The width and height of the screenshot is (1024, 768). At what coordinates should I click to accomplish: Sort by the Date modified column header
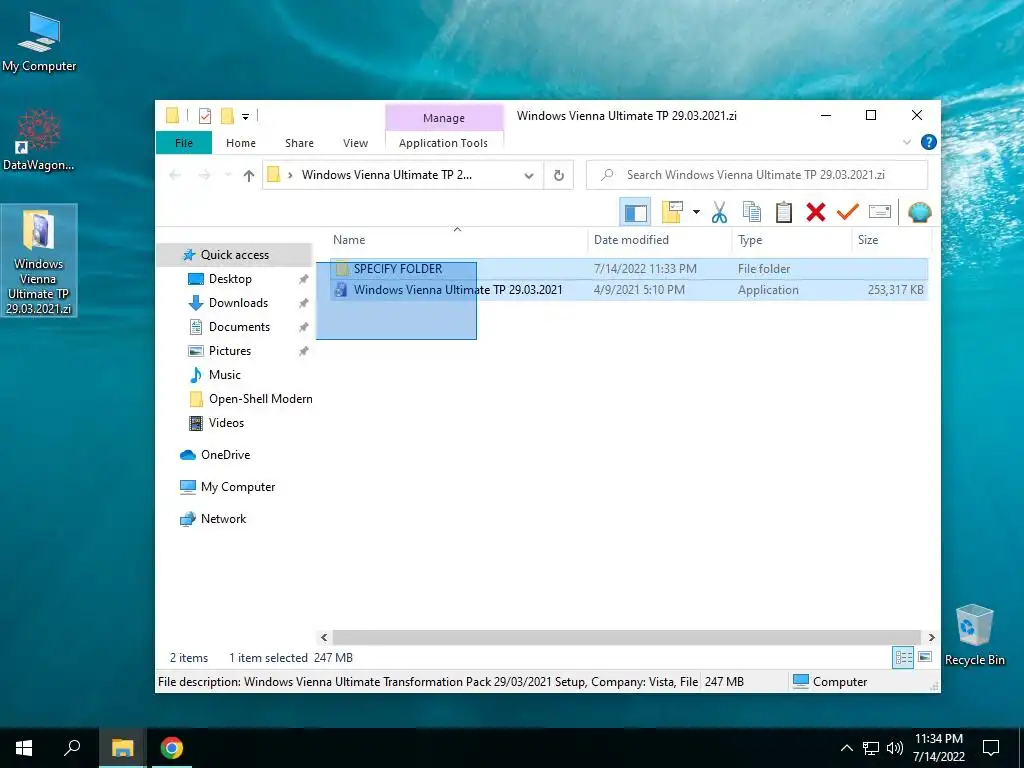click(631, 240)
